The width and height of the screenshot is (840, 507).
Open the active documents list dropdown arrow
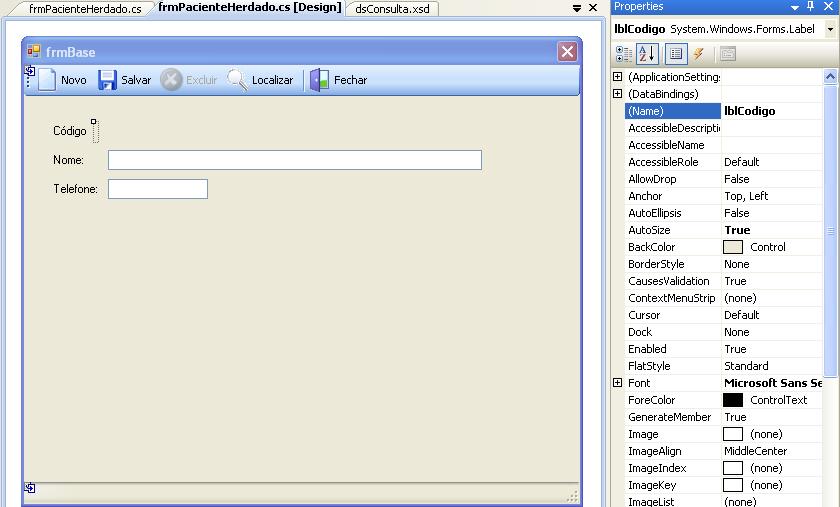click(x=577, y=8)
